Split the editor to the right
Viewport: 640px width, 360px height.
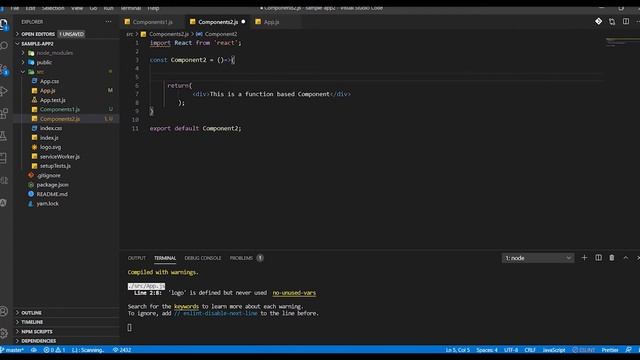[x=626, y=21]
